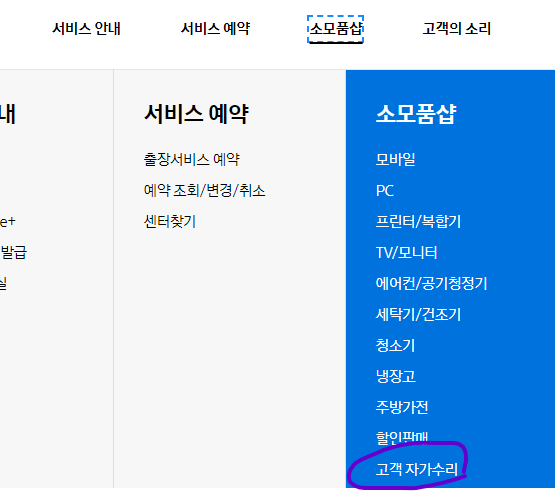Select the 소모품샵 top menu item
The width and height of the screenshot is (555, 491).
click(x=336, y=29)
